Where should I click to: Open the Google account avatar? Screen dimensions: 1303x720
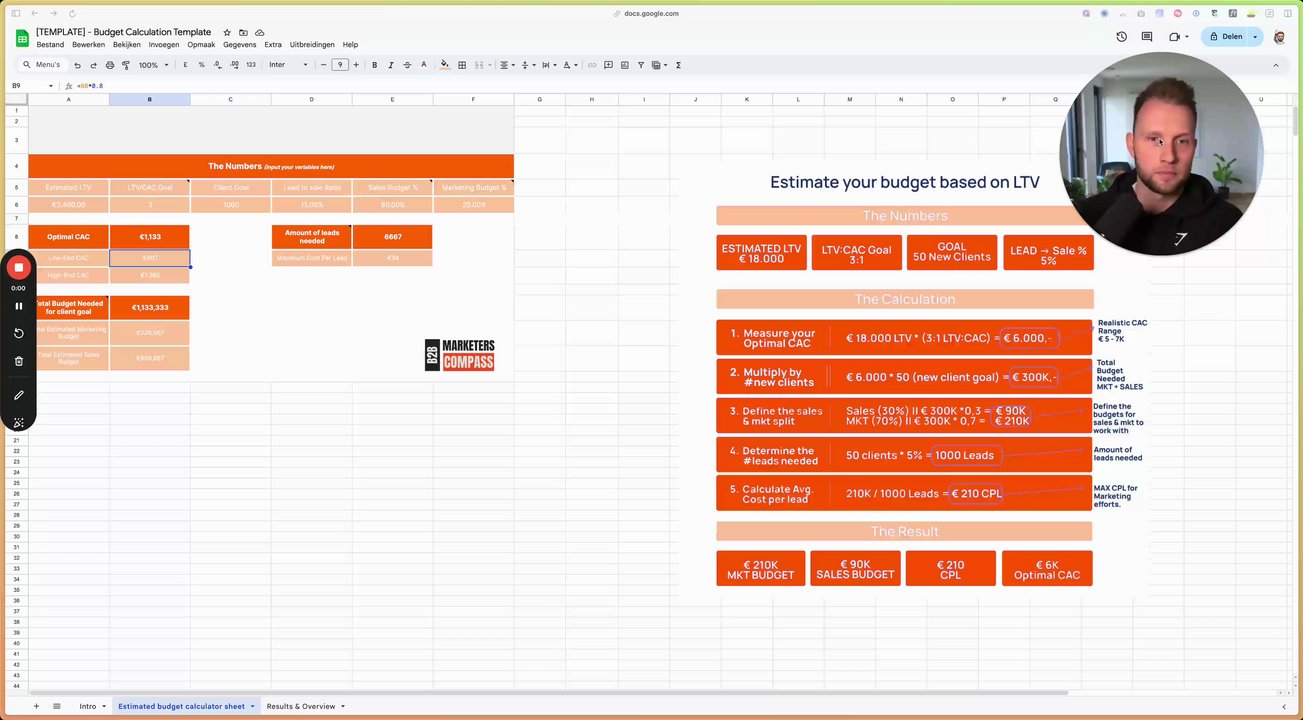coord(1280,37)
